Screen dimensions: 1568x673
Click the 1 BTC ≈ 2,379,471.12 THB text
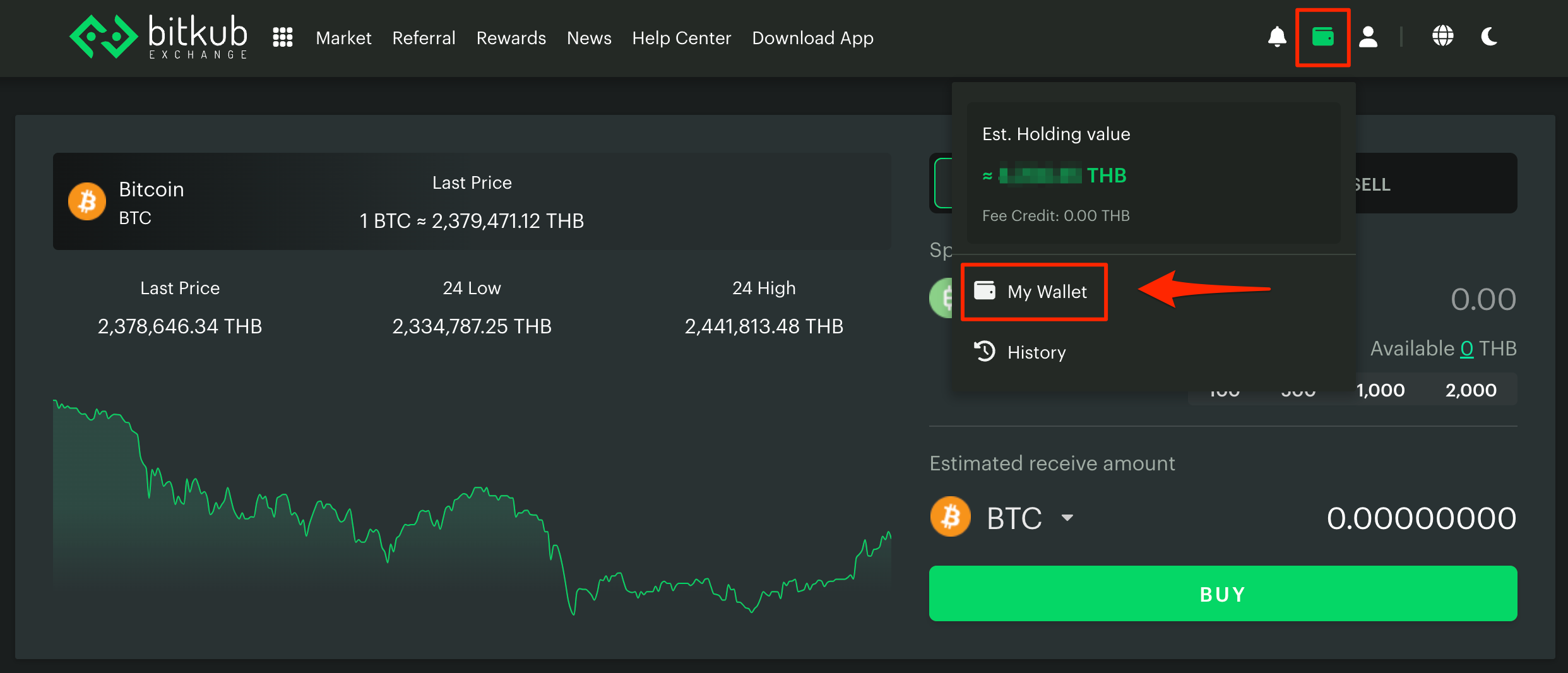coord(472,221)
